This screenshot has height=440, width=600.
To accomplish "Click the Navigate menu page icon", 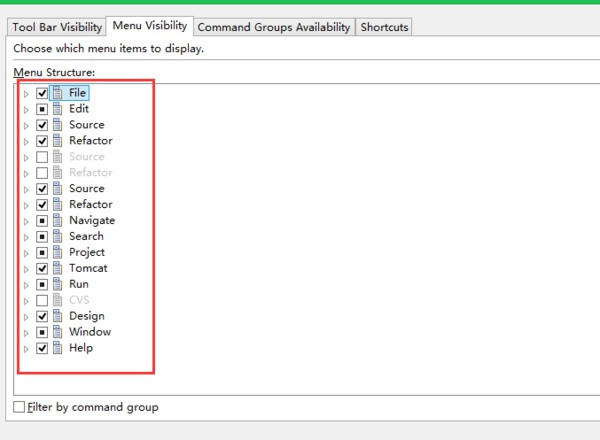I will pos(57,221).
